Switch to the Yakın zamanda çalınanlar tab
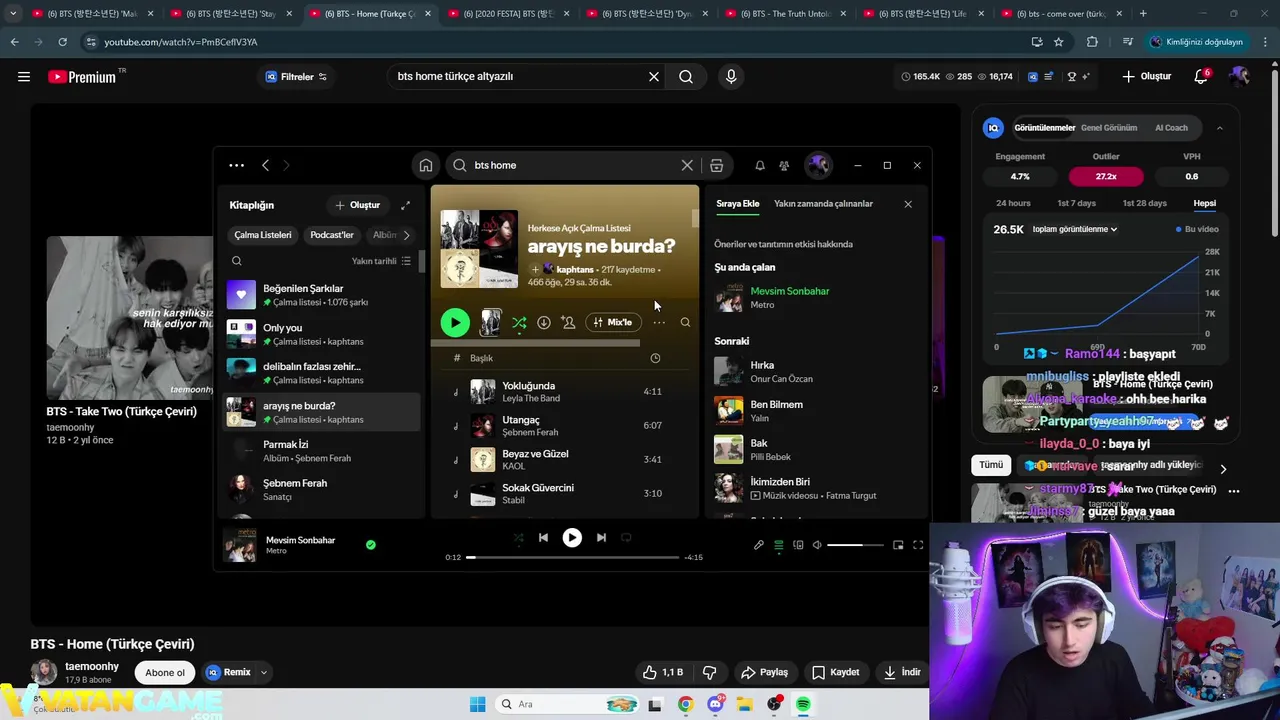The image size is (1280, 720). pyautogui.click(x=823, y=204)
